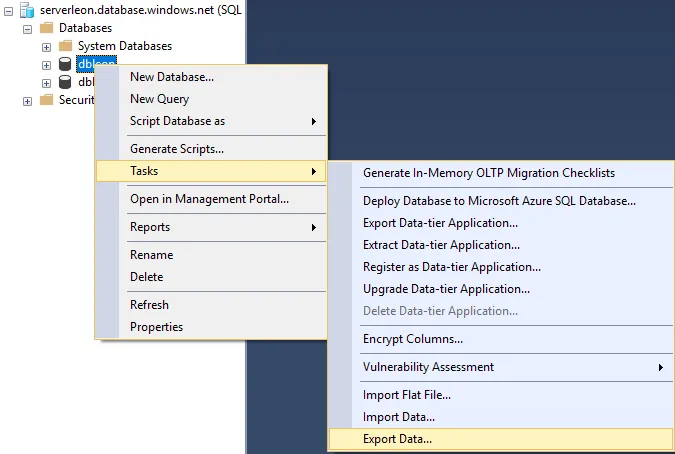Select Properties from the context menu
Image resolution: width=675 pixels, height=454 pixels.
click(156, 327)
